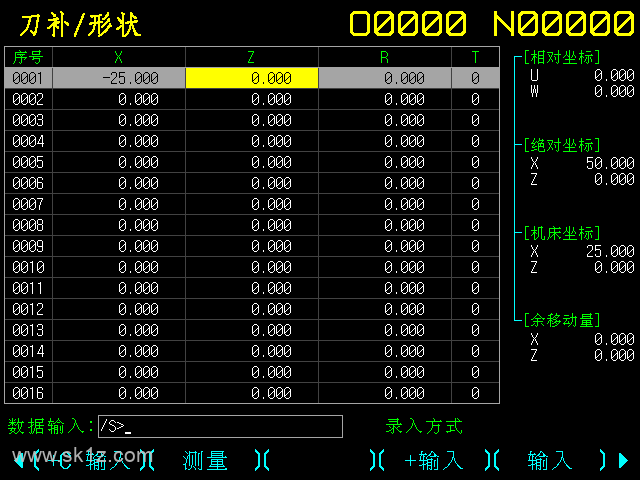Click relative W coordinate value
This screenshot has height=480, width=640.
614,91
